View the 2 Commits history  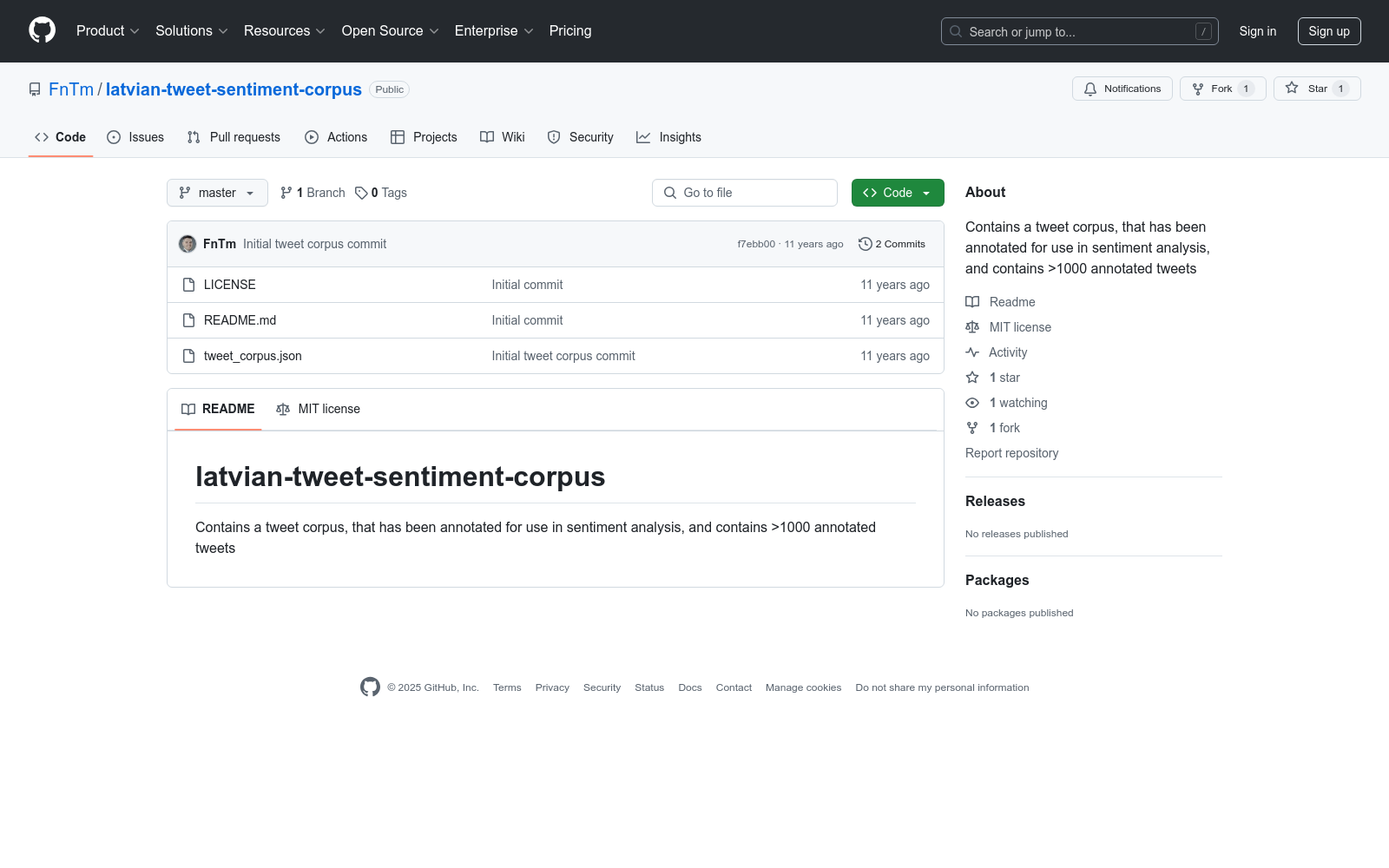(892, 244)
